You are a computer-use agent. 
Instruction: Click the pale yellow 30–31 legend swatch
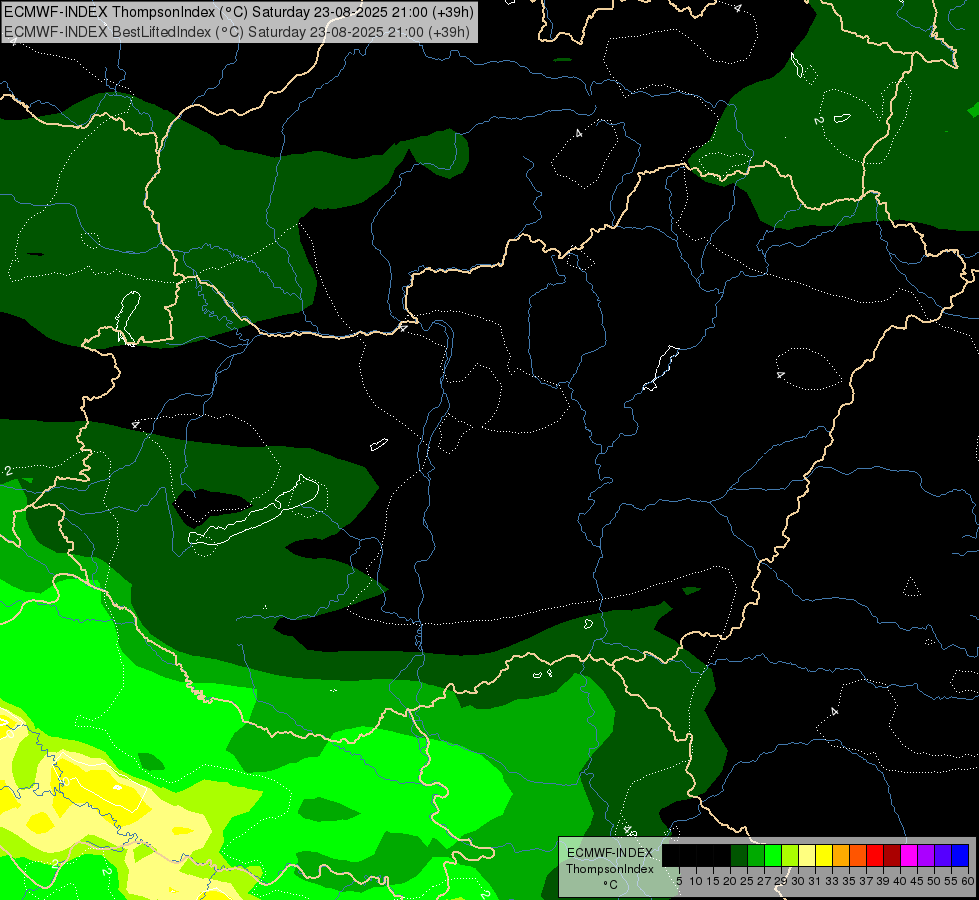pos(807,855)
